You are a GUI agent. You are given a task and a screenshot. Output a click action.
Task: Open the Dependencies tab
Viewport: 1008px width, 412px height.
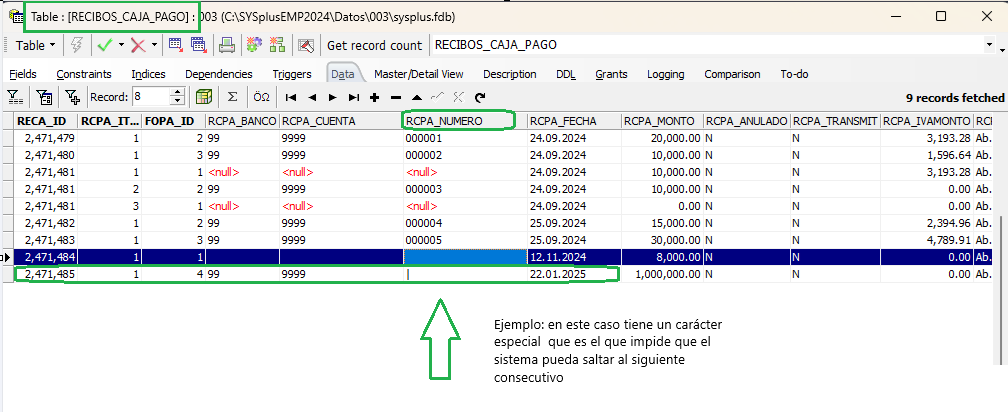pyautogui.click(x=219, y=74)
